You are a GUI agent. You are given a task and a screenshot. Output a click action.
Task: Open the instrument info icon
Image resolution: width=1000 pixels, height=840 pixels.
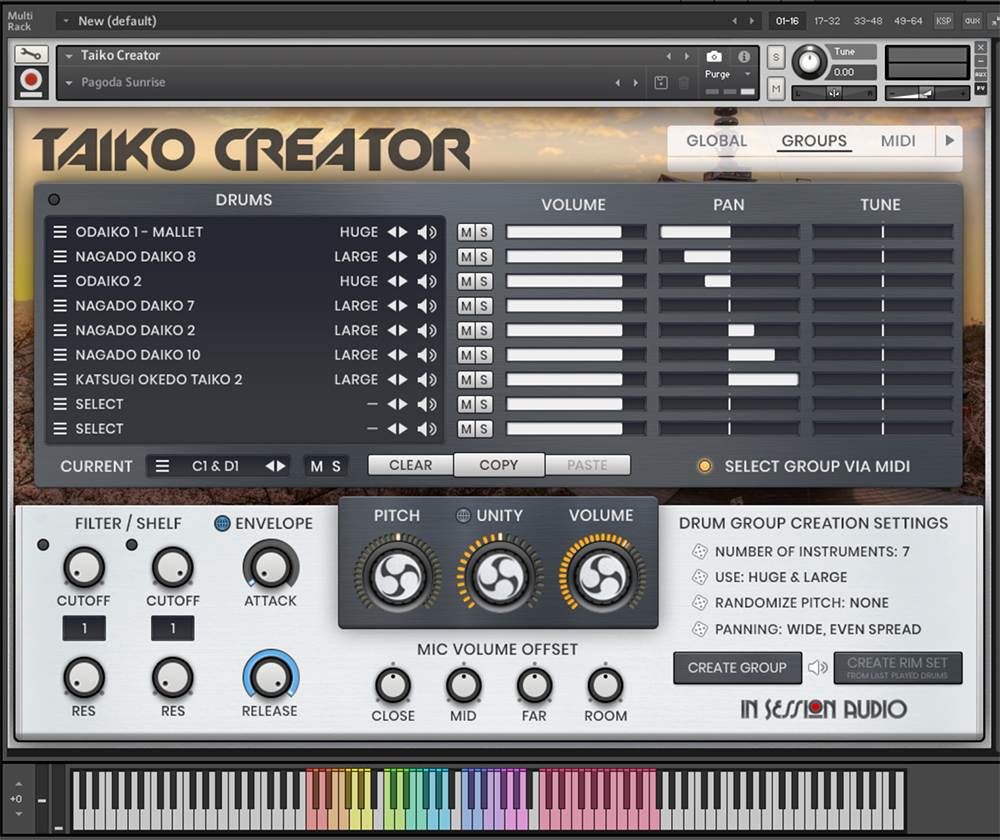[x=744, y=57]
